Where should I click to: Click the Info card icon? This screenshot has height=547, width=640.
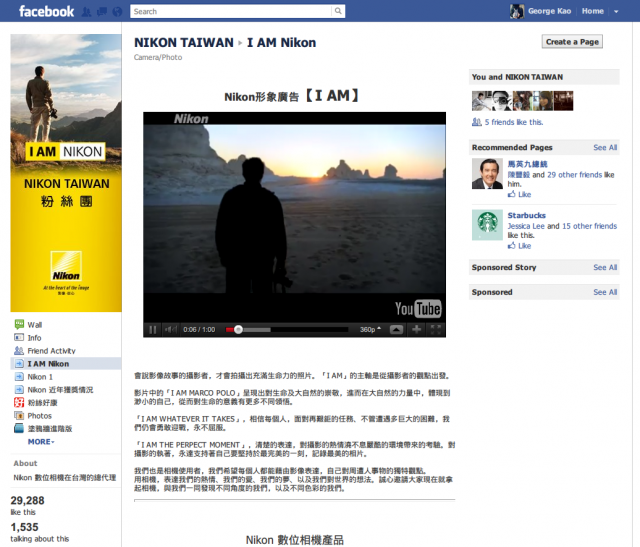[x=19, y=338]
